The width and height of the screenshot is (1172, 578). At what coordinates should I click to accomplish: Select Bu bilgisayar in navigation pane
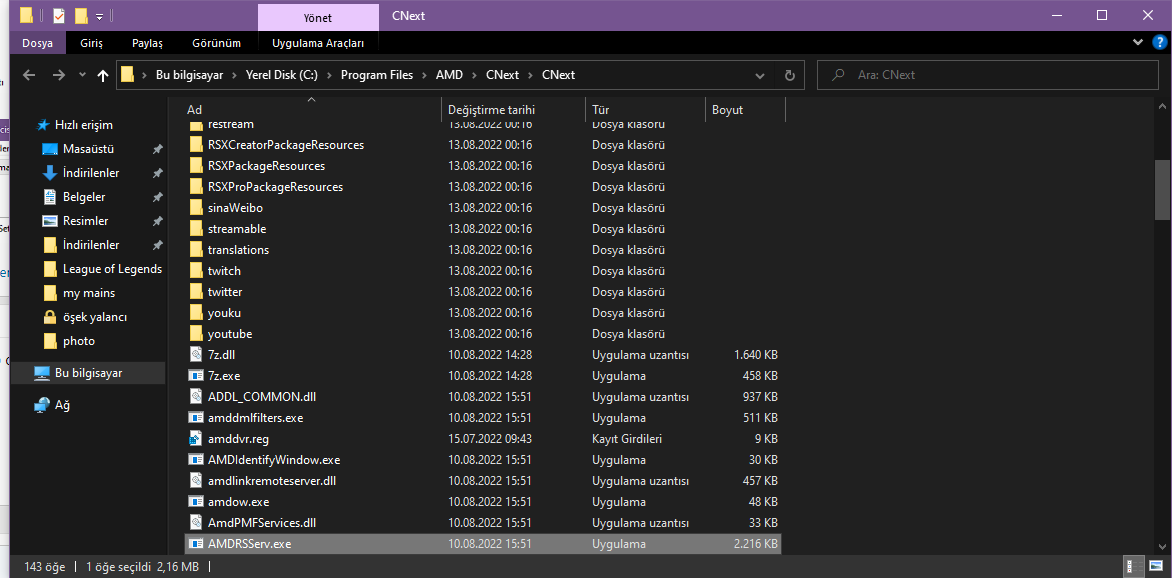tap(88, 372)
